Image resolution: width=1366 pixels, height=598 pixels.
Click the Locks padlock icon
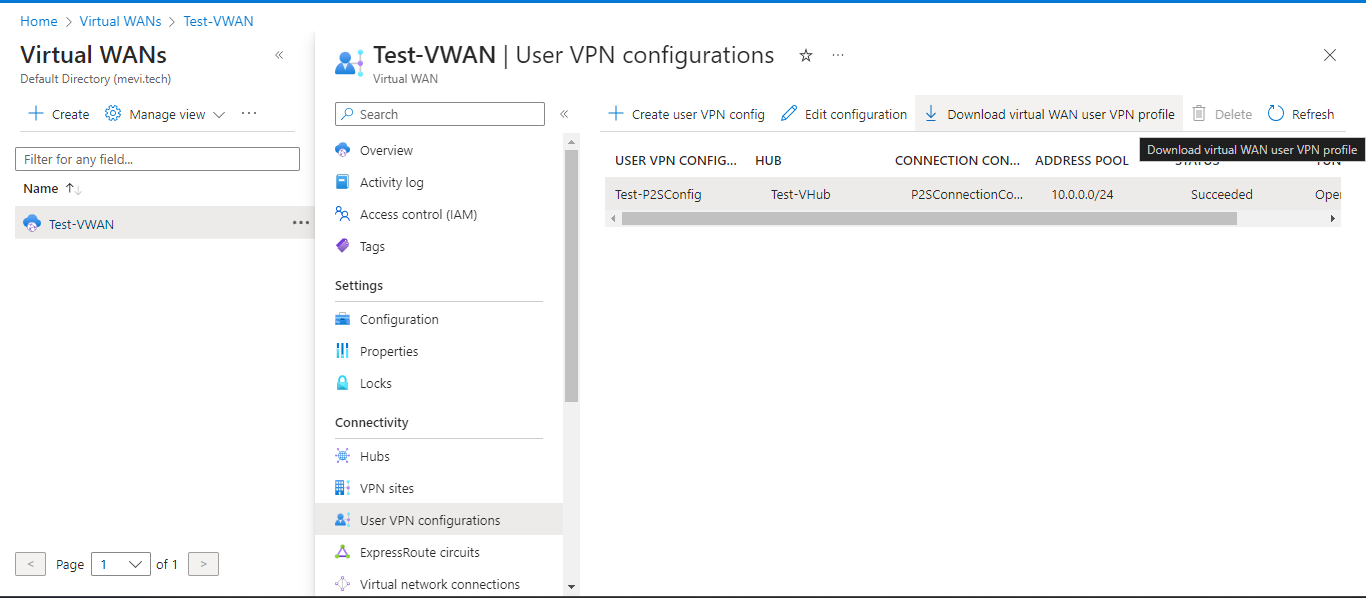coord(343,383)
